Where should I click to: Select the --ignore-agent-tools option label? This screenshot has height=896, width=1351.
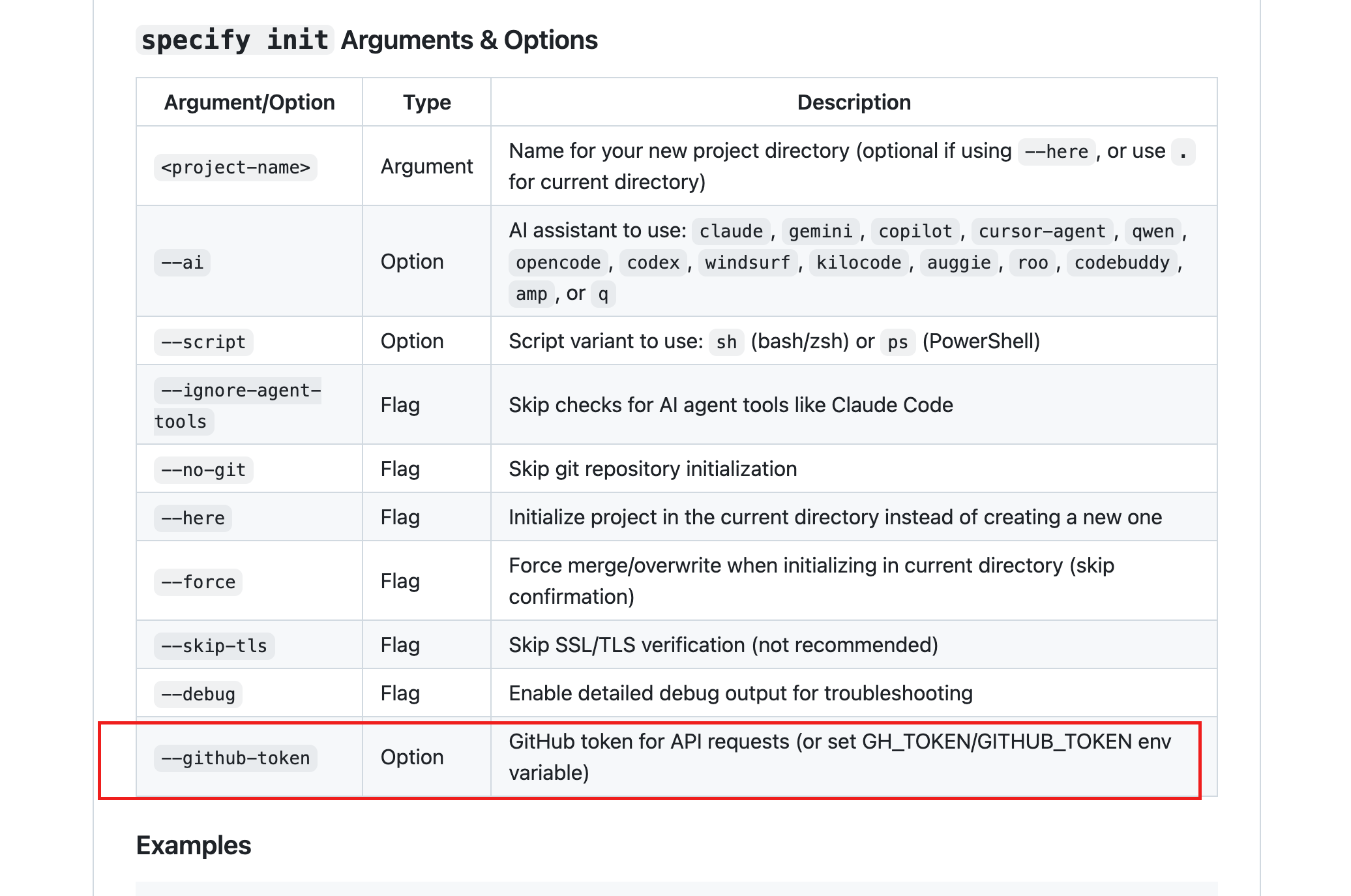pyautogui.click(x=238, y=404)
